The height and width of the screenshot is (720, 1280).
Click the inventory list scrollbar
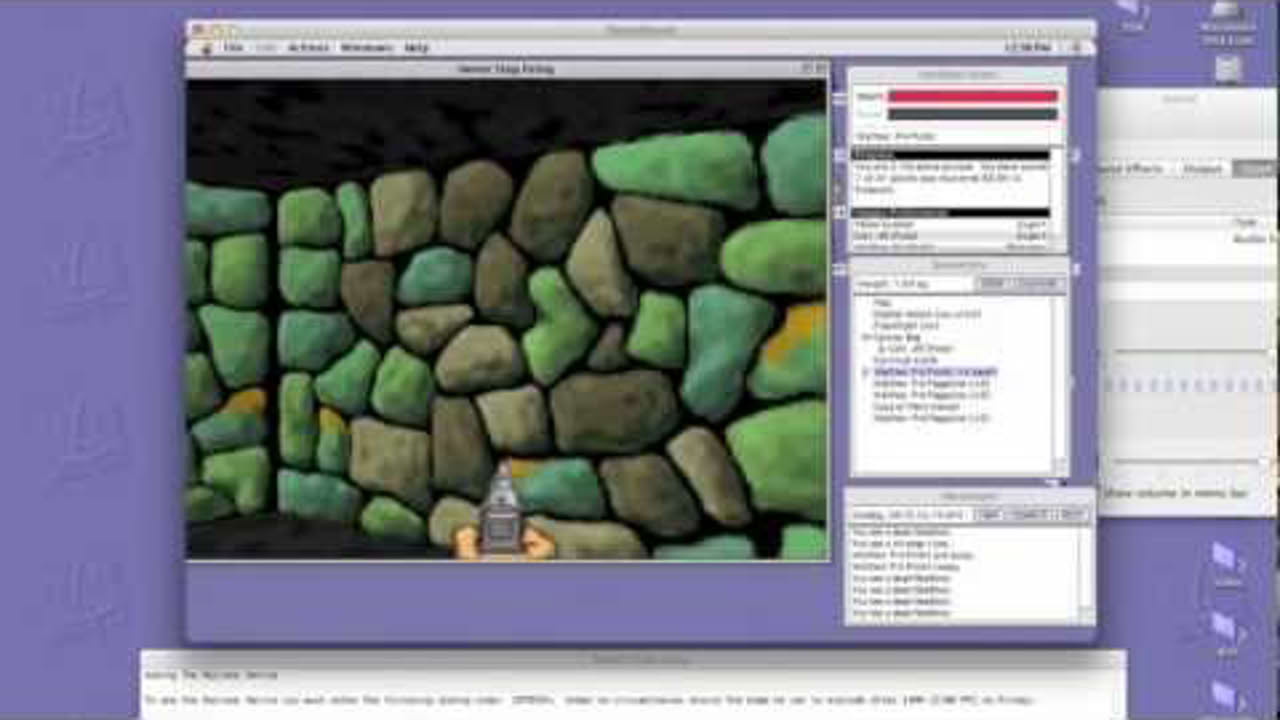(x=1060, y=384)
